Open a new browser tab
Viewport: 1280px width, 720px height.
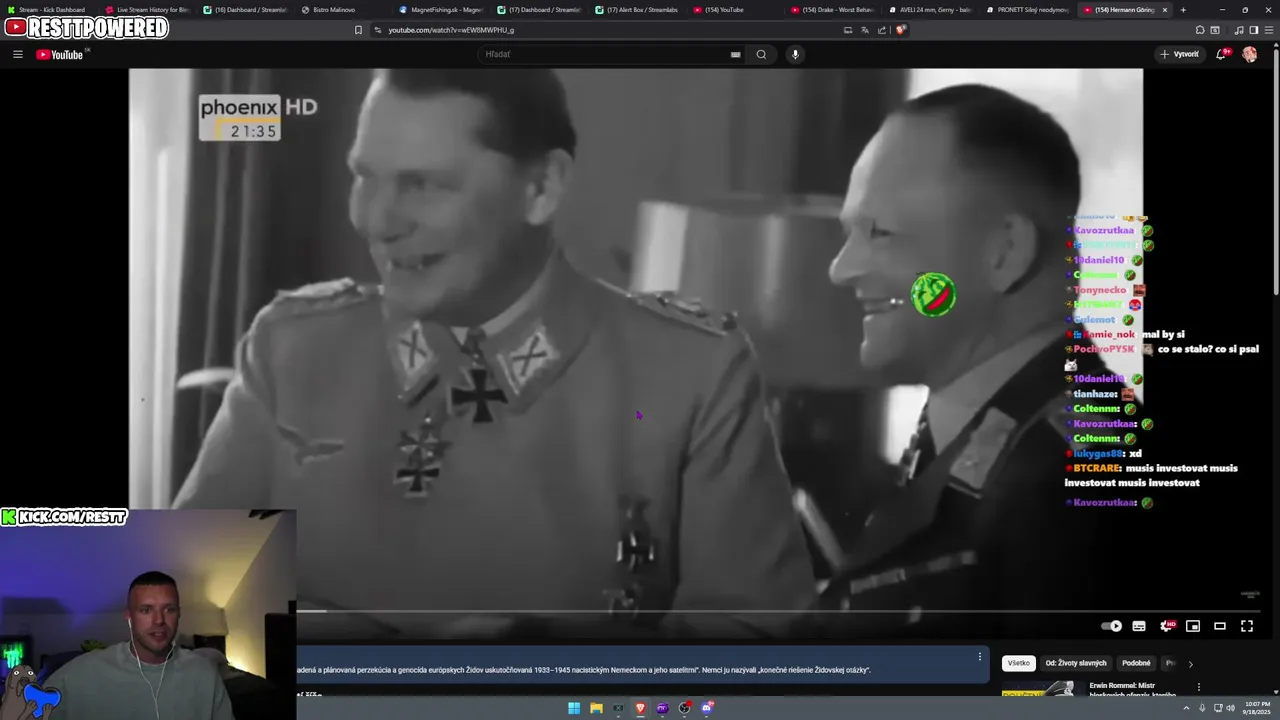[x=1183, y=10]
